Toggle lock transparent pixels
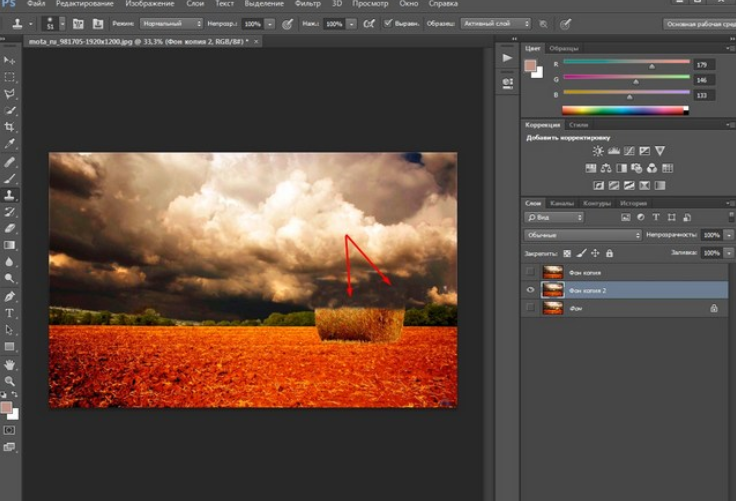Screen dimensions: 736x501 pyautogui.click(x=567, y=254)
